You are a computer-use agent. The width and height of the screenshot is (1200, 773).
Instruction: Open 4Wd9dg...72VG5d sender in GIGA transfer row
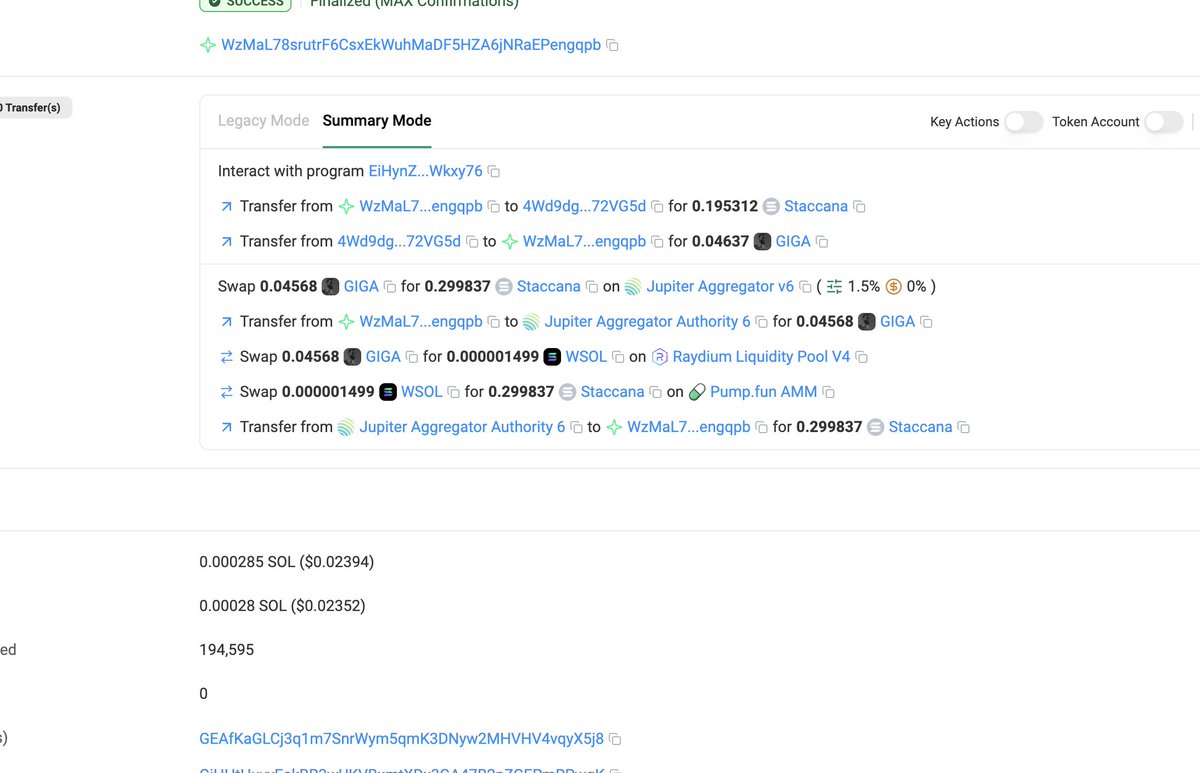399,241
